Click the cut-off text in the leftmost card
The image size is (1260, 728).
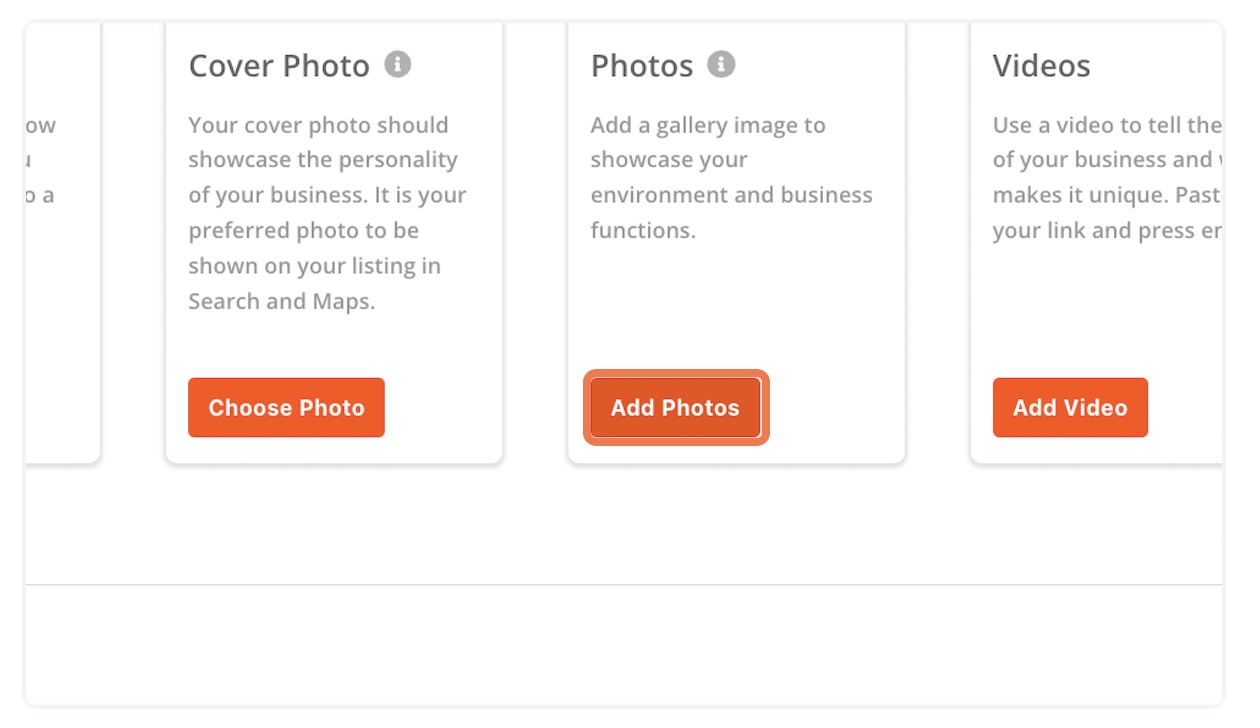pyautogui.click(x=40, y=160)
